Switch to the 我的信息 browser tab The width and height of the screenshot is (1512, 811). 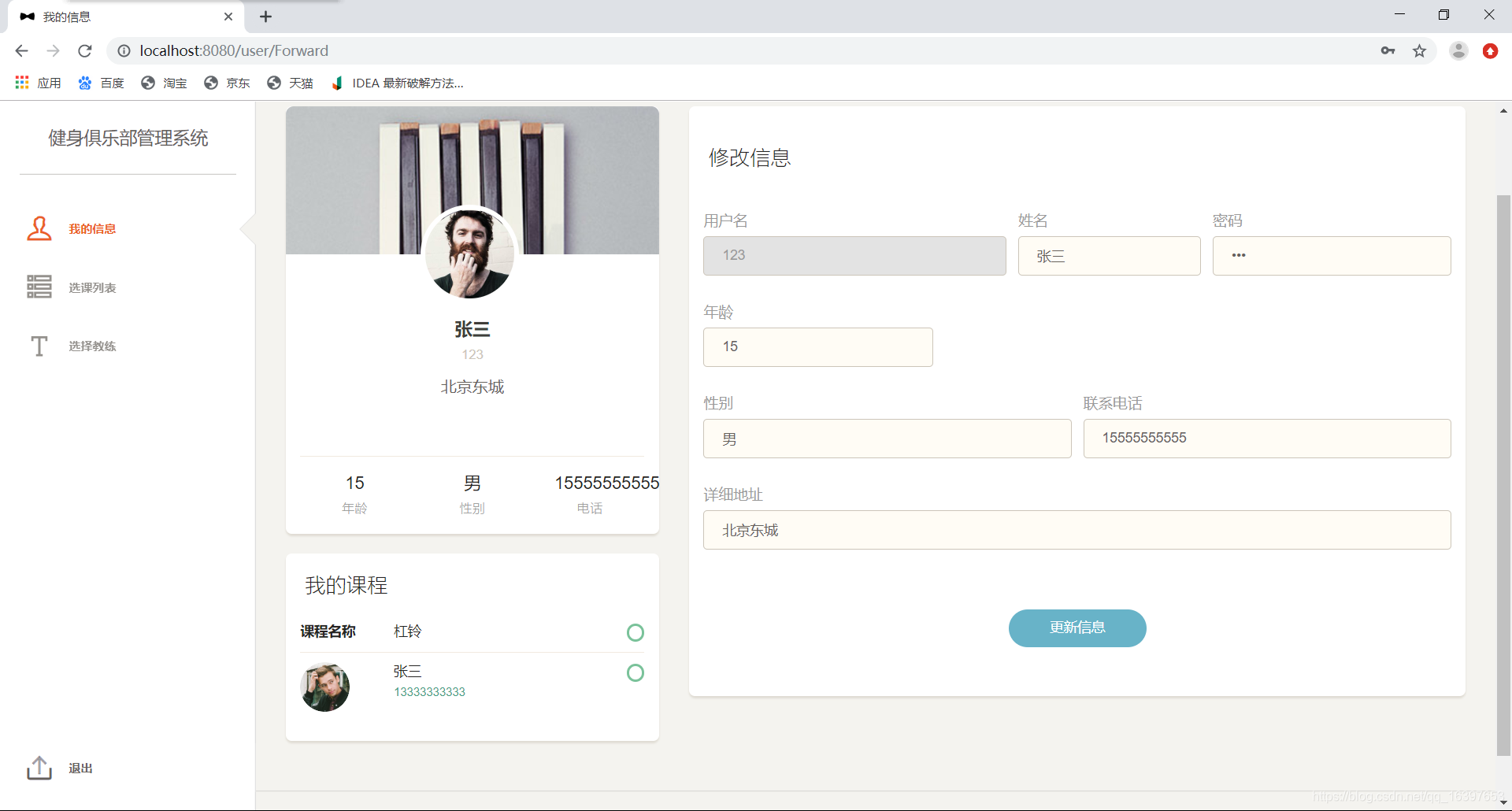click(x=126, y=17)
